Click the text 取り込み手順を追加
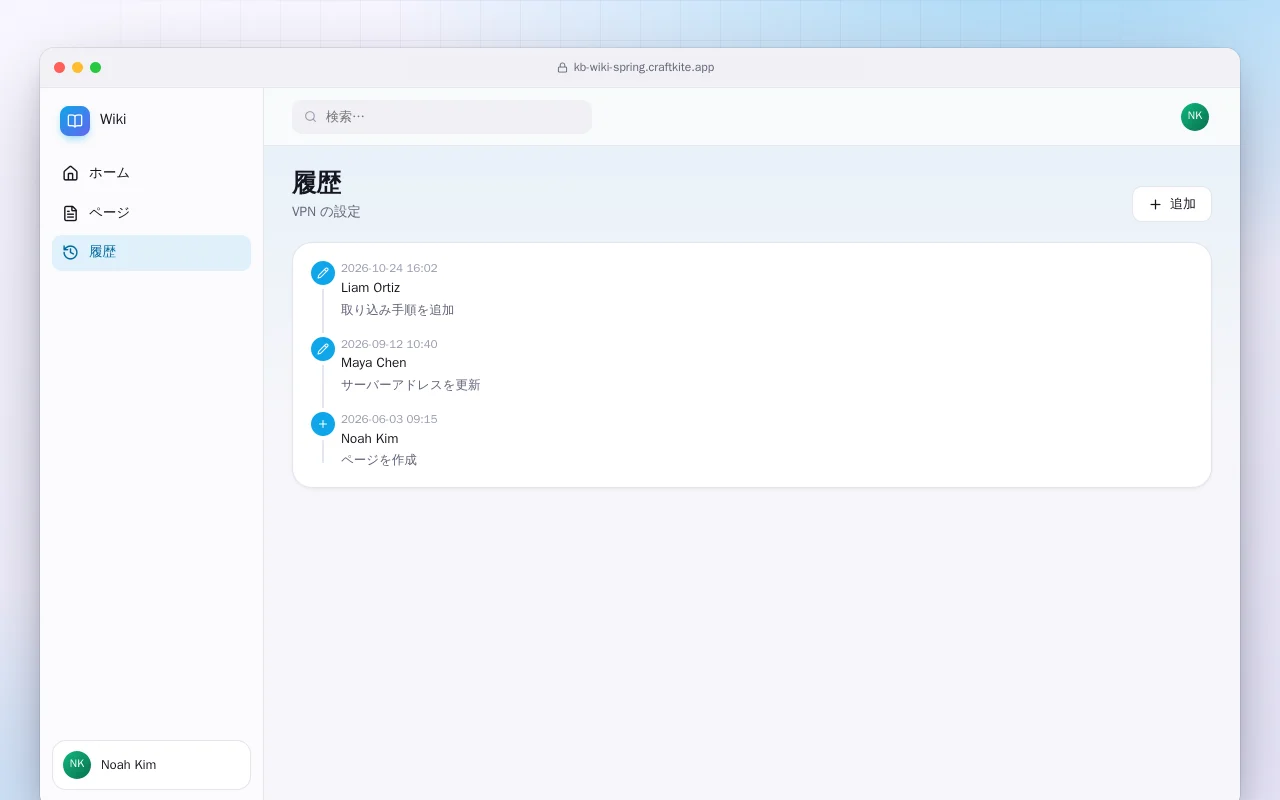This screenshot has height=800, width=1280. click(397, 310)
